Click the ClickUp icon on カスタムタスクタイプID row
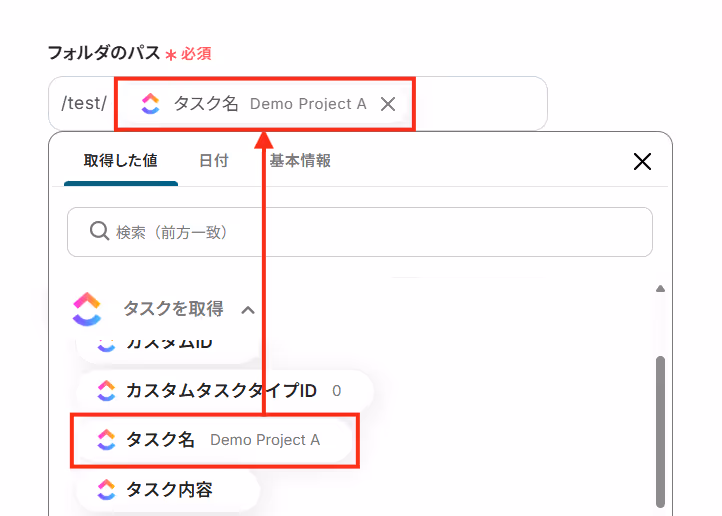Viewport: 722px width, 516px height. 106,391
